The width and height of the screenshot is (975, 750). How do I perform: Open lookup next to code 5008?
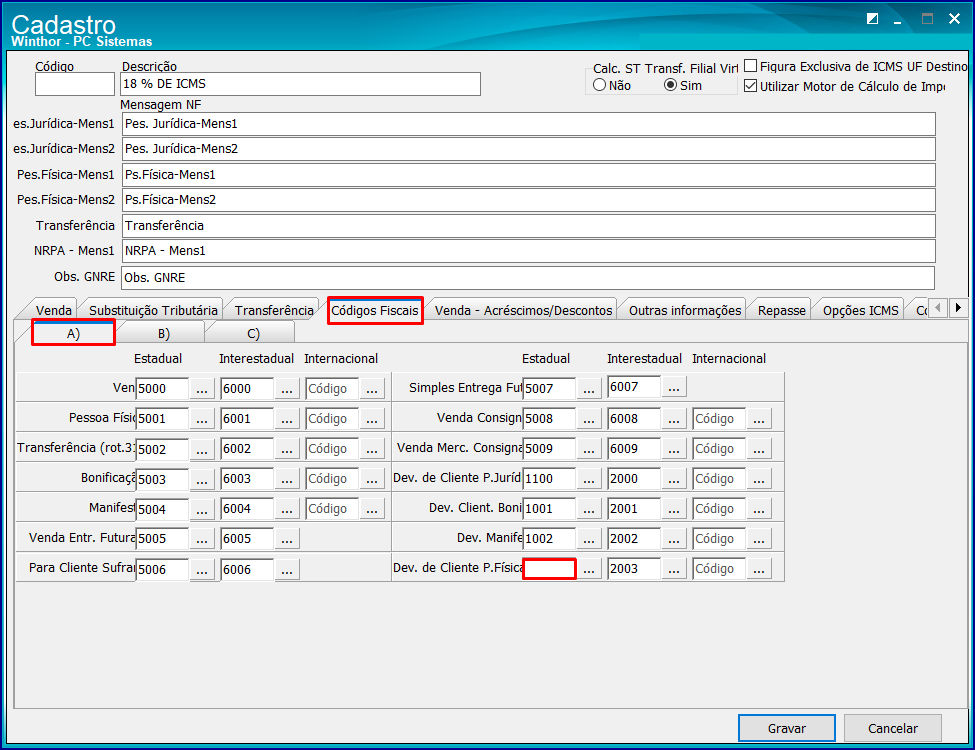pos(589,419)
